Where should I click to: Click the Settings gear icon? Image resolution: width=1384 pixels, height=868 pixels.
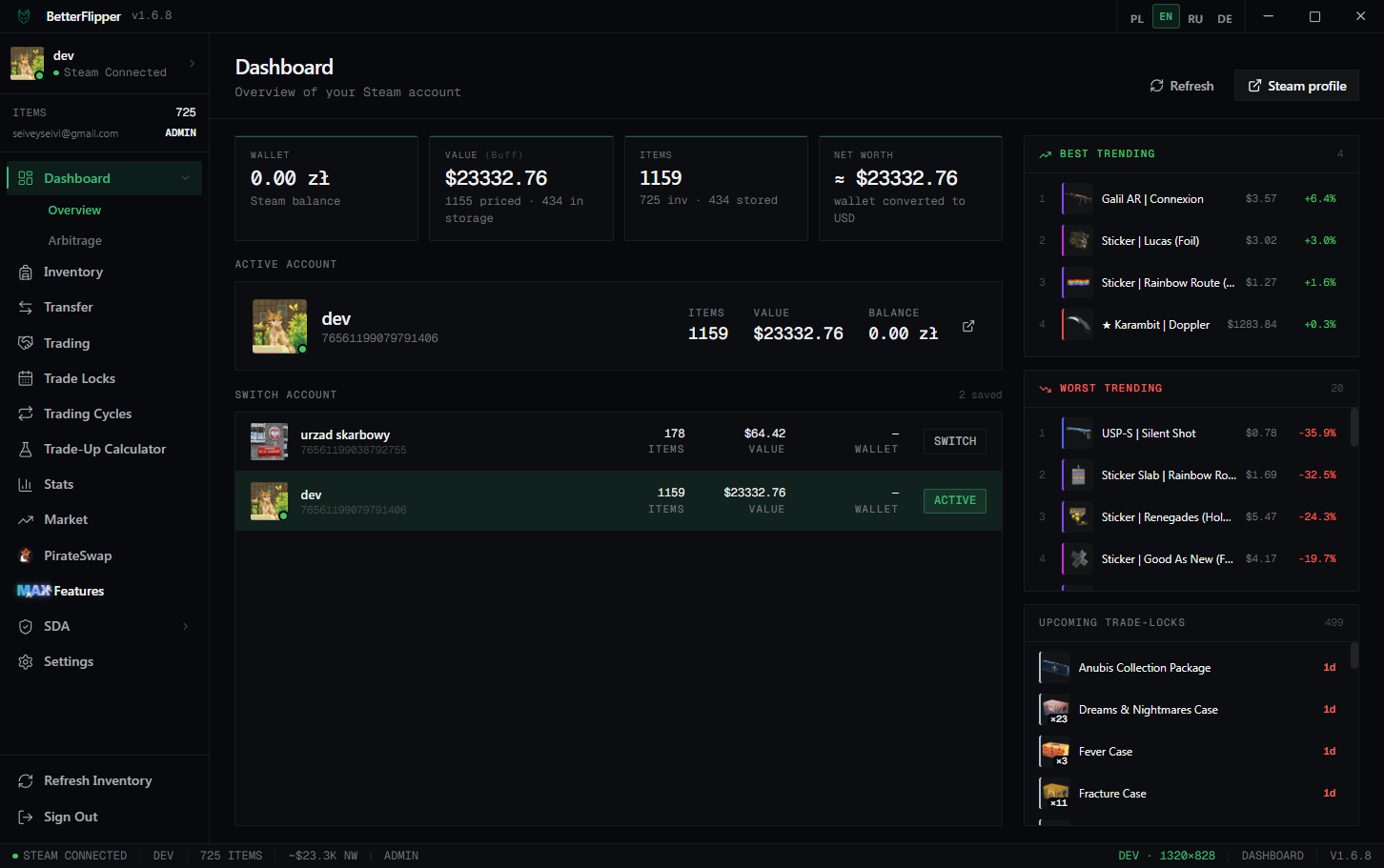[26, 661]
